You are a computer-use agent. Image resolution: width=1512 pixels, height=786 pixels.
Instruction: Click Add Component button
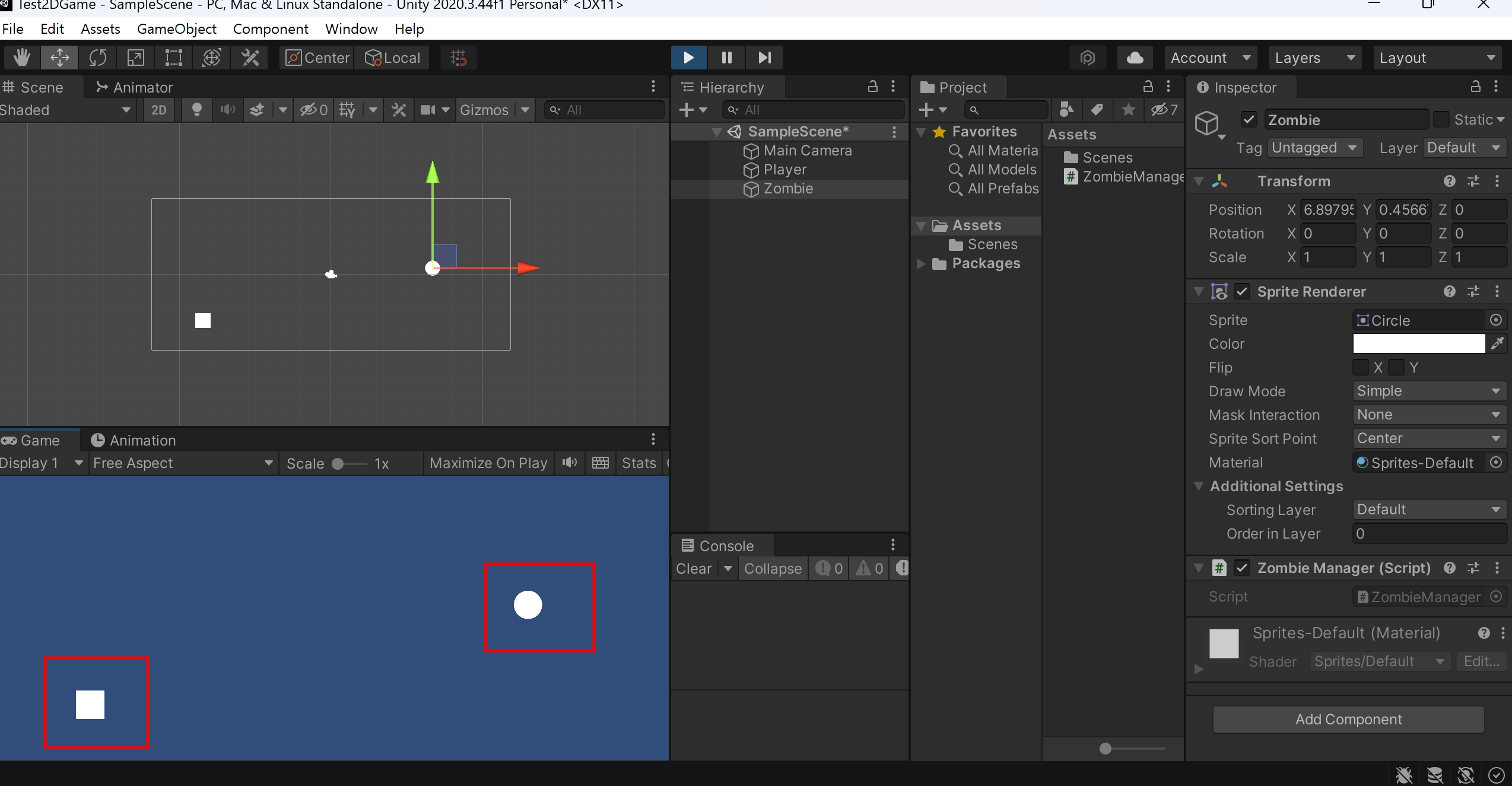[1348, 719]
